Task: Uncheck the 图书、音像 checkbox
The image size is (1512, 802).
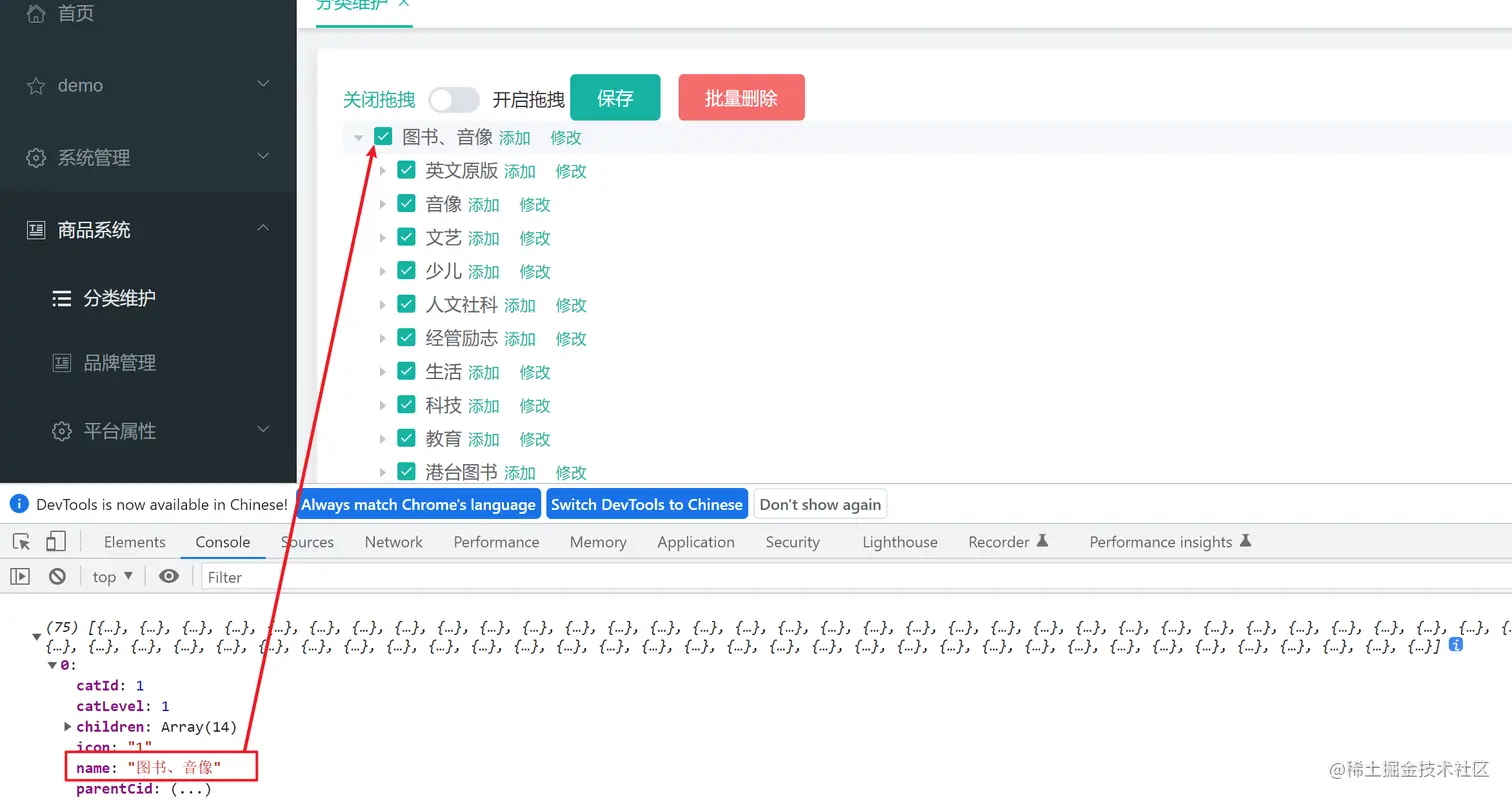Action: pos(383,136)
